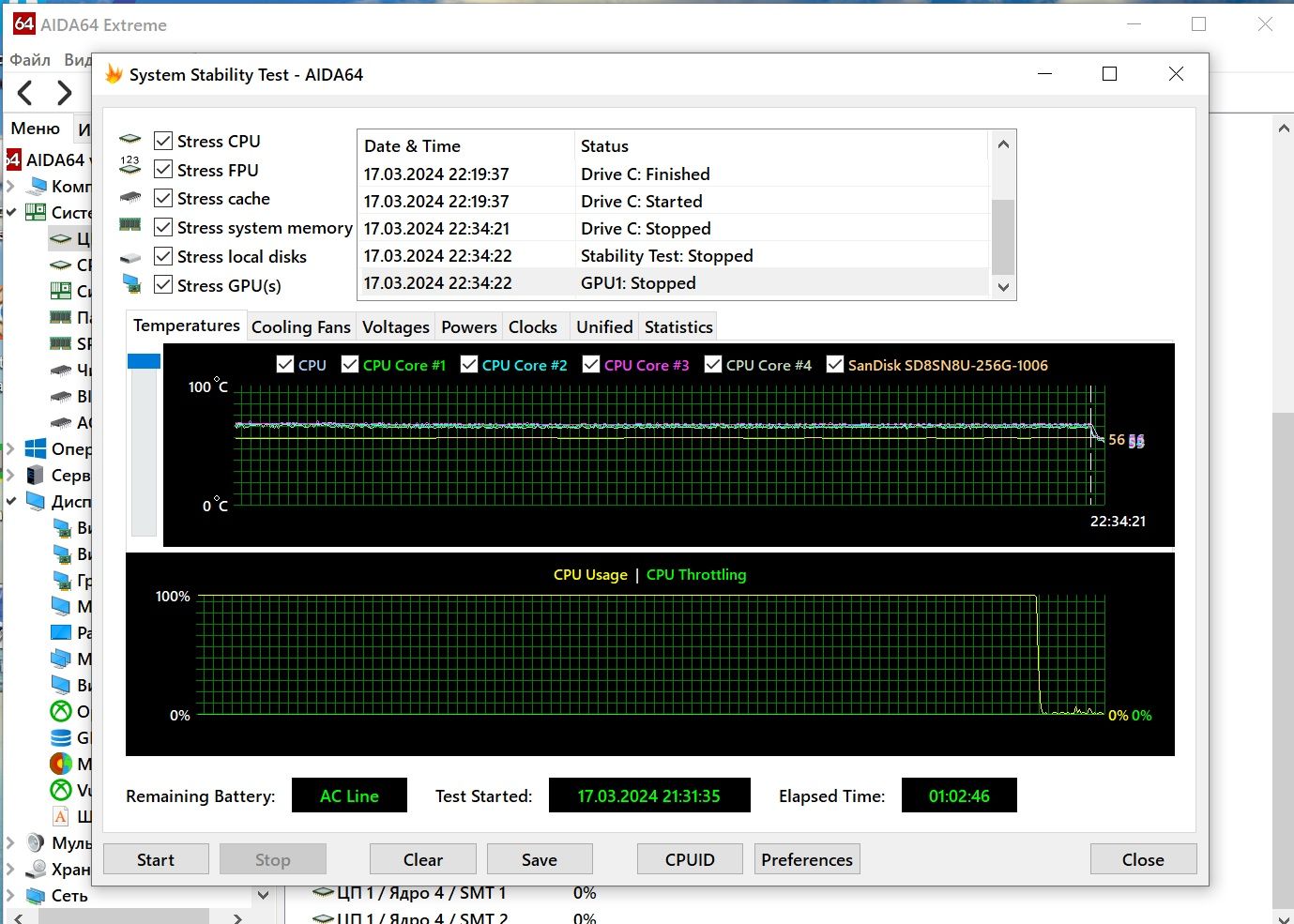Viewport: 1294px width, 924px height.
Task: Uncheck Stress FPU
Action: tap(163, 170)
